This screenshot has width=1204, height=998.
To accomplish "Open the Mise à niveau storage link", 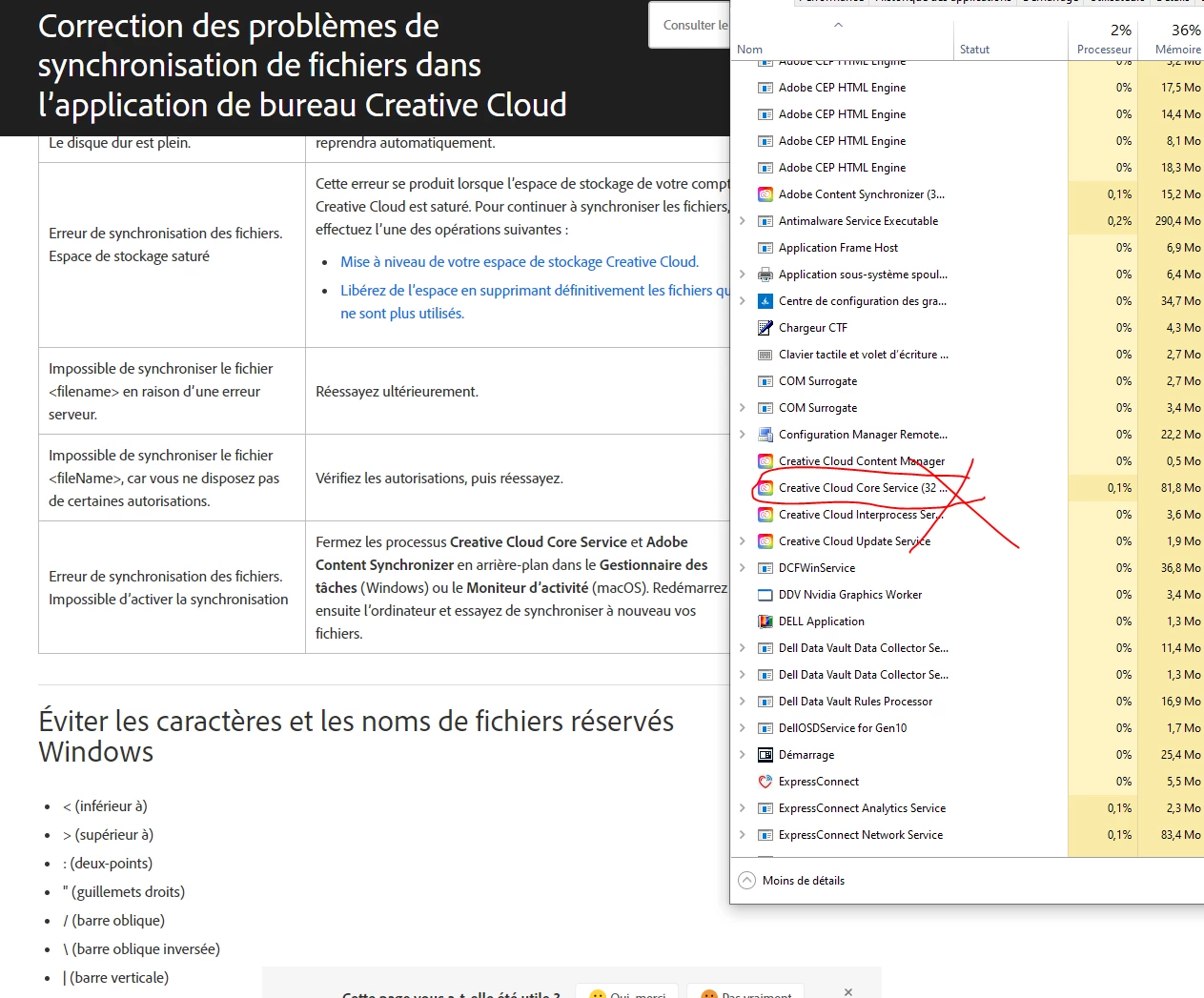I will (x=520, y=262).
